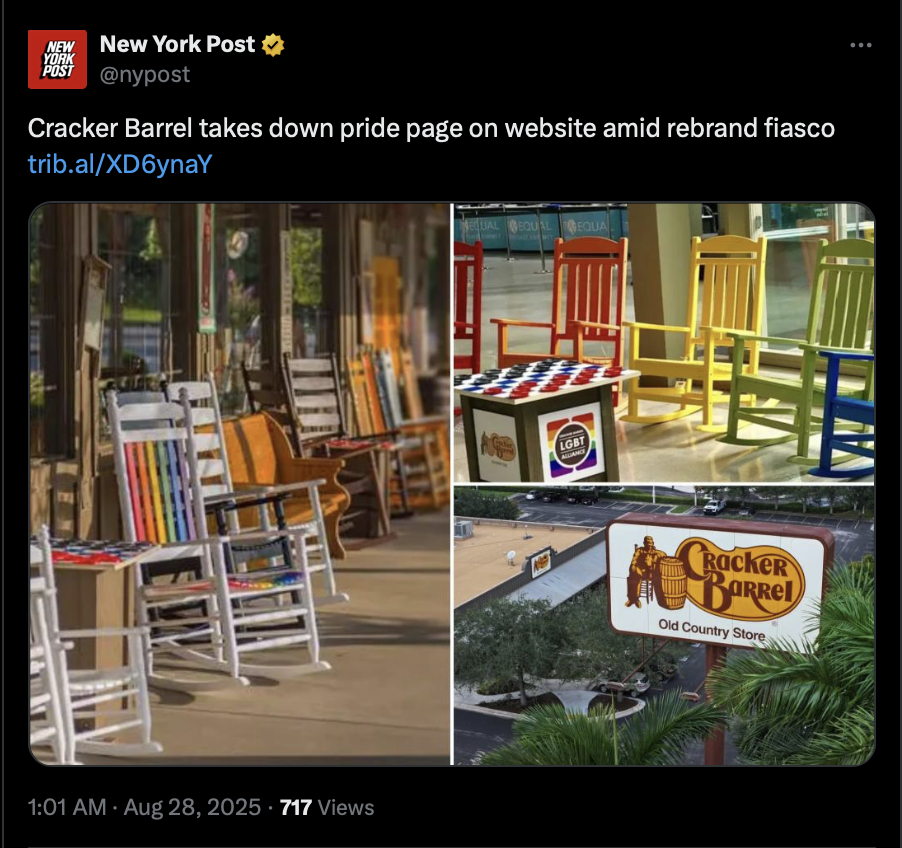Click the New York Post display name
902x848 pixels.
(x=177, y=44)
